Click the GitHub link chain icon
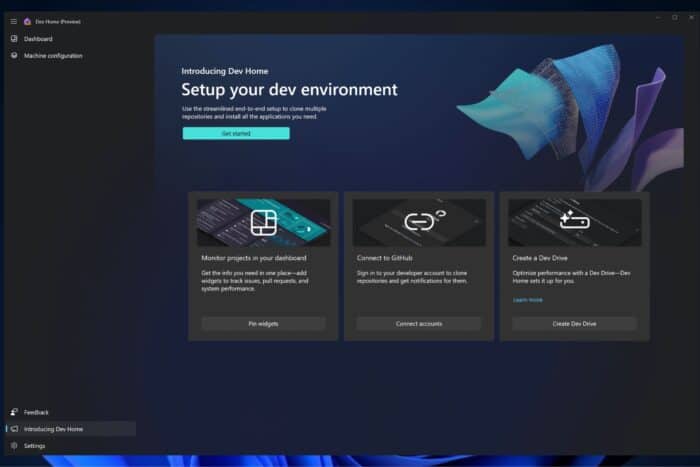The height and width of the screenshot is (467, 700). 425,220
